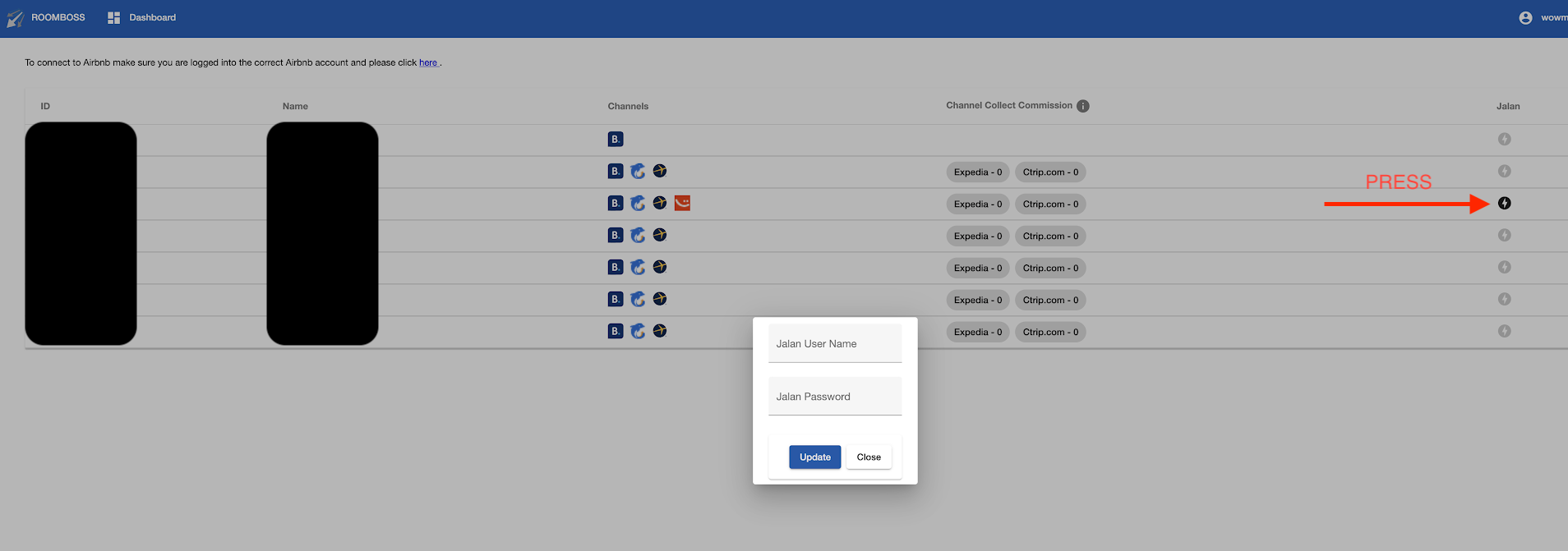Screen dimensions: 1568x551
Task: Click 'Ctrip.com - 0' chip in the red-icon row
Action: click(1050, 204)
